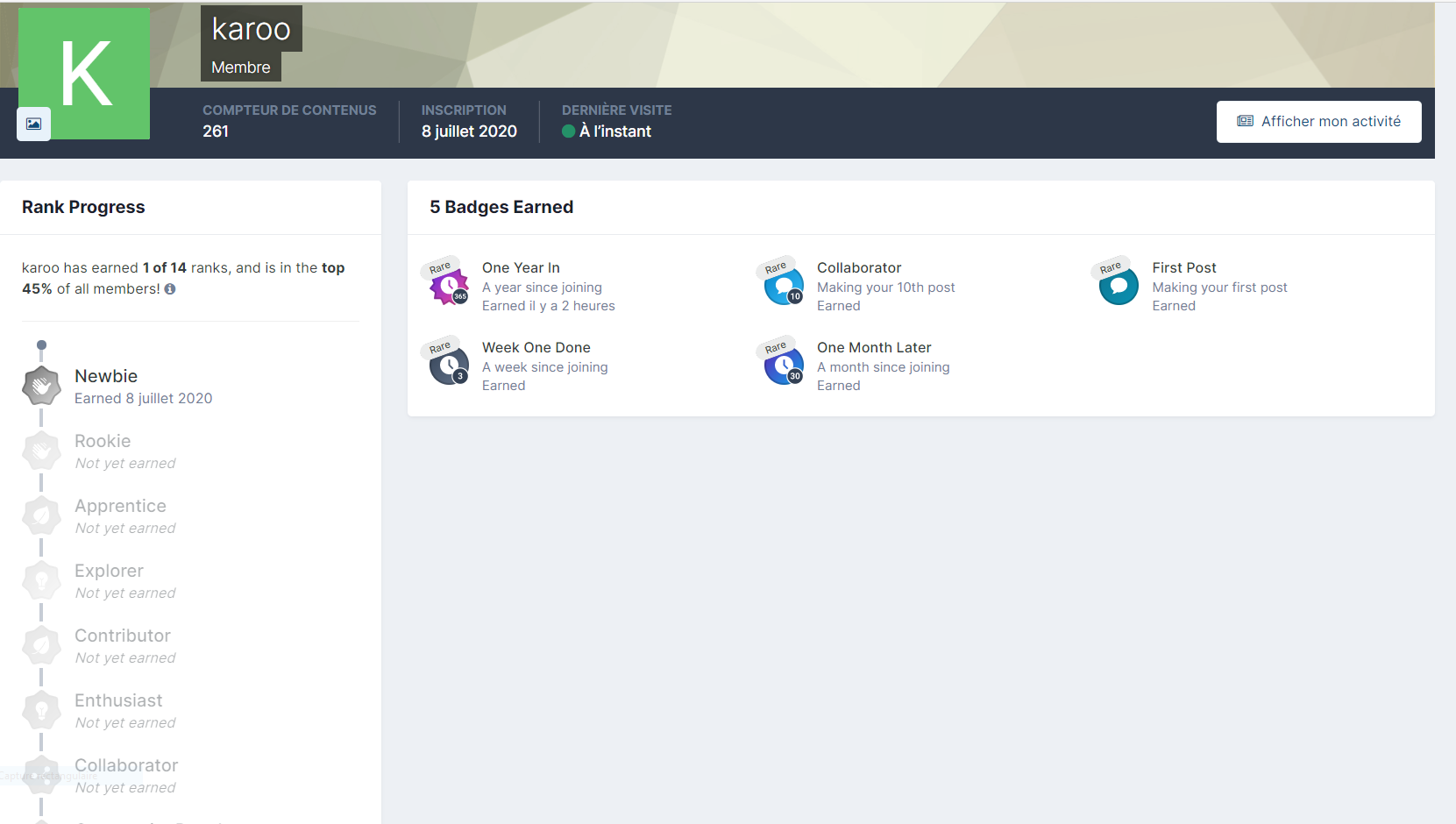Click the First Post badge icon
1456x824 pixels.
[1119, 286]
